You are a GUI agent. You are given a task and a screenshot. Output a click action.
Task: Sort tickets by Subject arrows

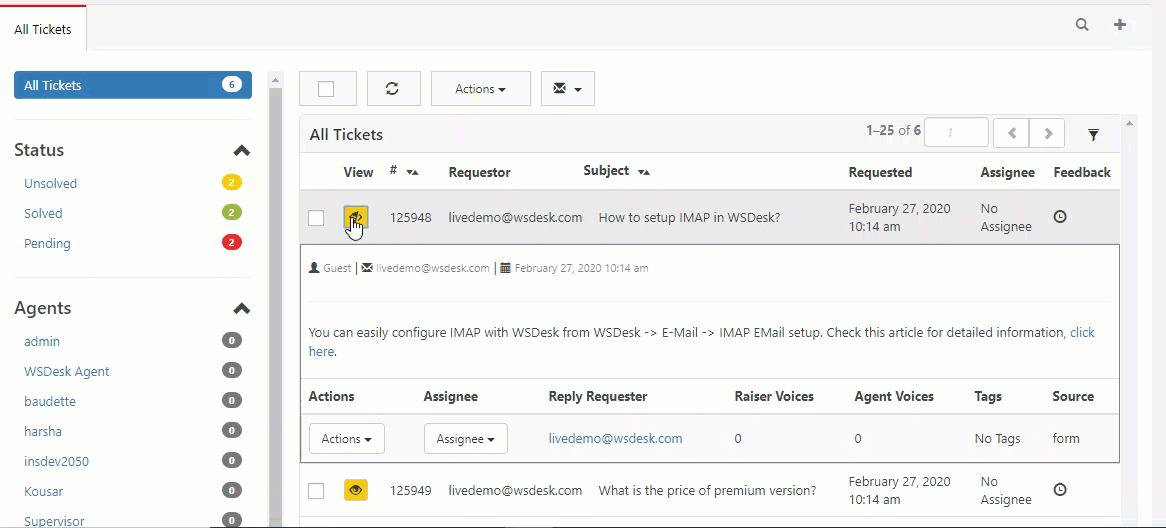click(x=644, y=172)
